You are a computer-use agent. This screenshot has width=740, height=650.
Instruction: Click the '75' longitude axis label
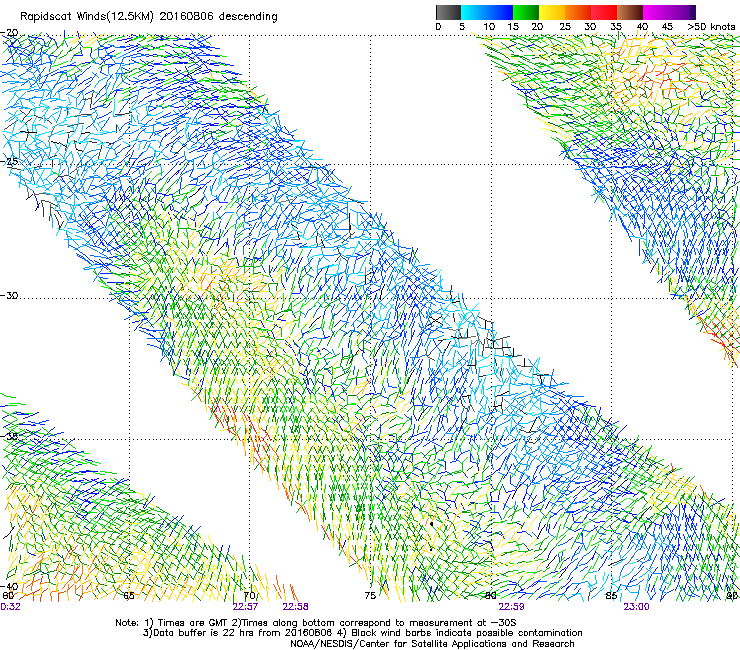pos(370,596)
